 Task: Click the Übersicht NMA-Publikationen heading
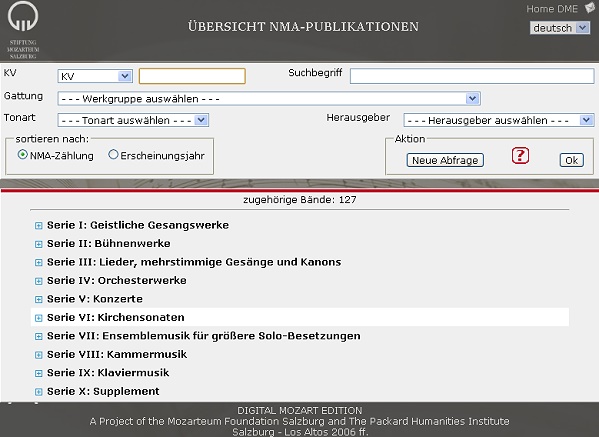303,26
